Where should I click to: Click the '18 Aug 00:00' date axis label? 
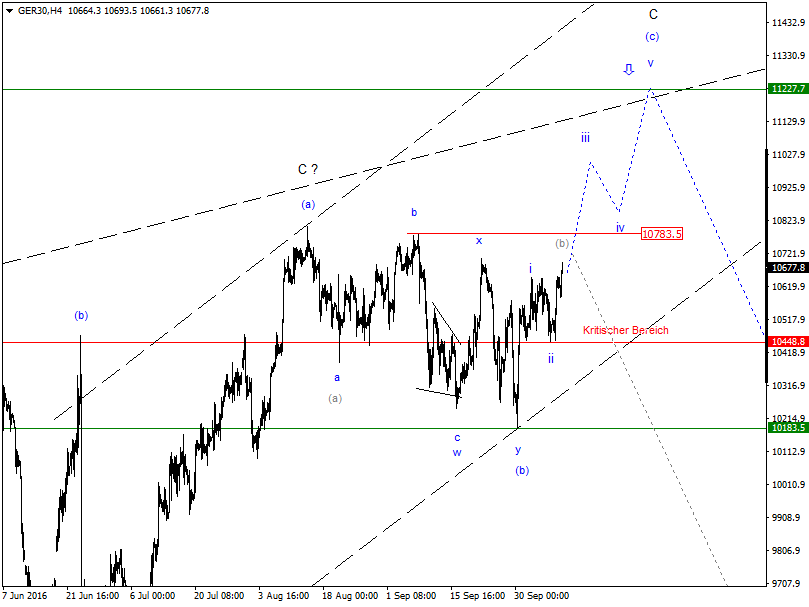350,595
